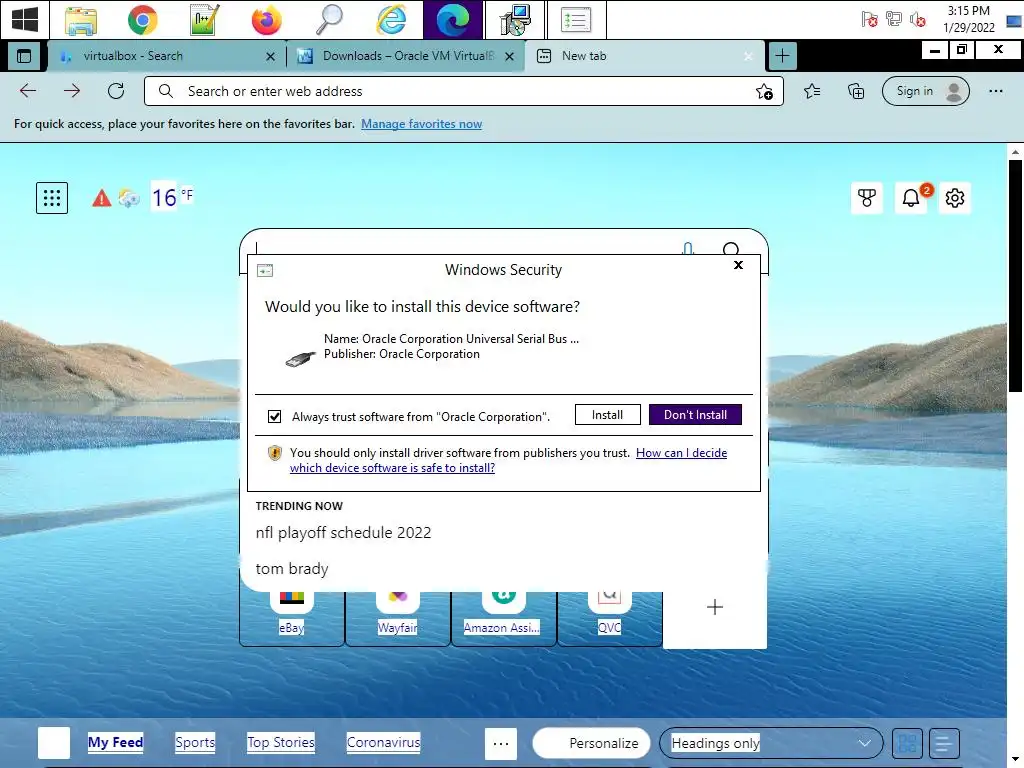Viewport: 1024px width, 768px height.
Task: Add this page to favorites
Action: [764, 91]
